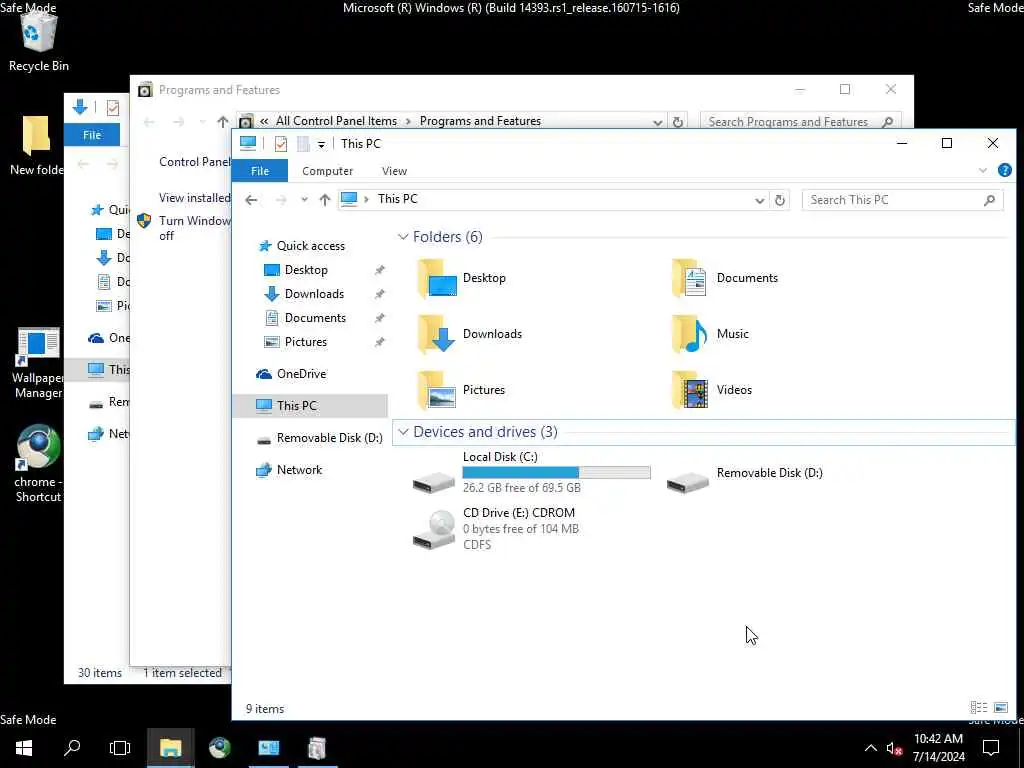This screenshot has height=768, width=1024.
Task: Collapse the Folders (6) group
Action: coord(403,237)
